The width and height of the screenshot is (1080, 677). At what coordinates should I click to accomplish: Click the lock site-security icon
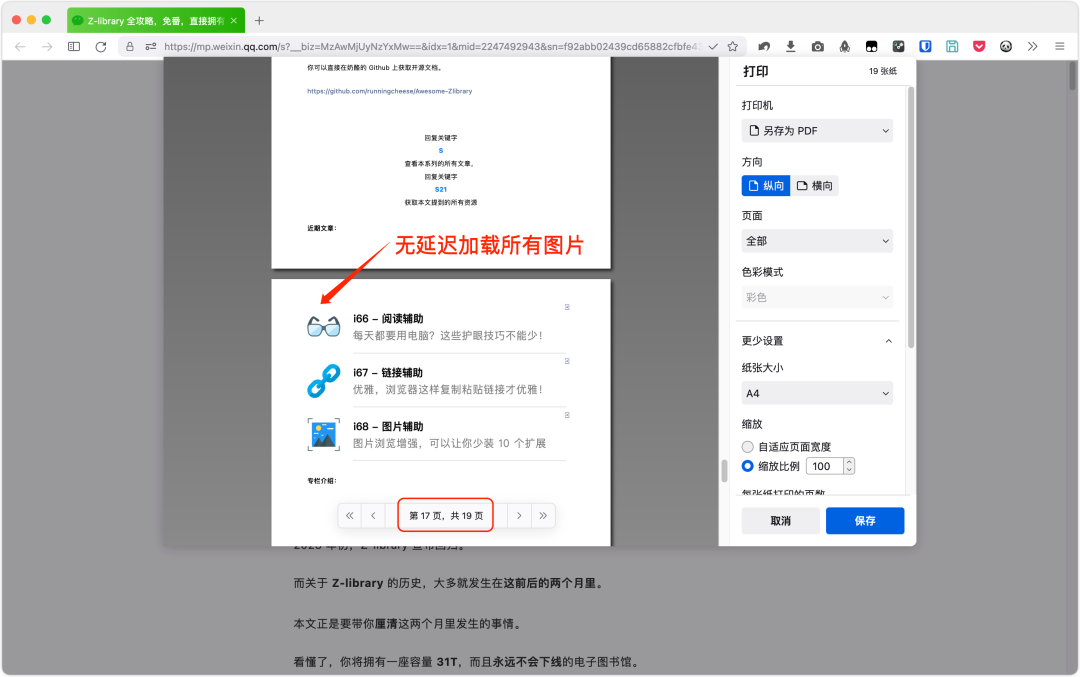click(x=129, y=47)
